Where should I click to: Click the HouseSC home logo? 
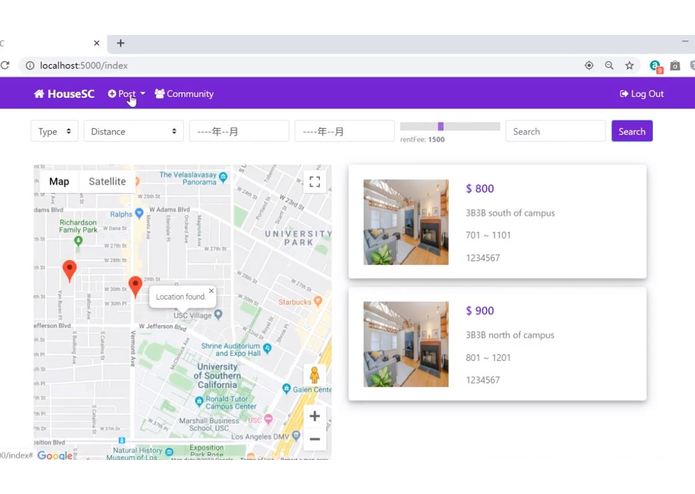[x=64, y=94]
